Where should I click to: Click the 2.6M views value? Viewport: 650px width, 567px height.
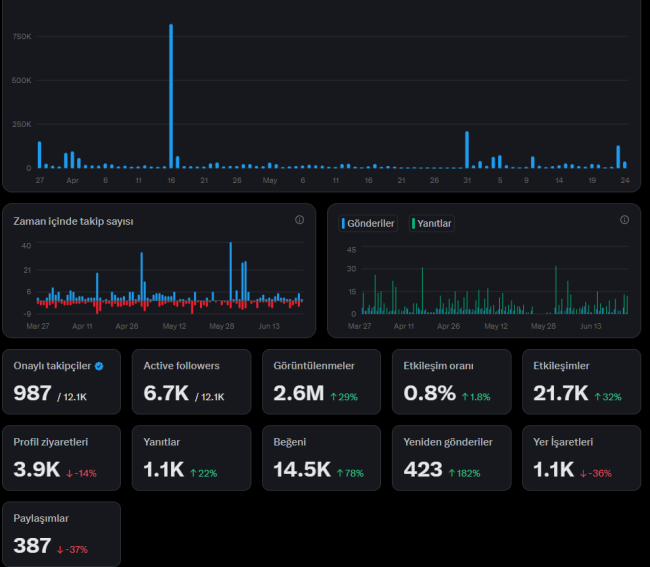tap(298, 393)
